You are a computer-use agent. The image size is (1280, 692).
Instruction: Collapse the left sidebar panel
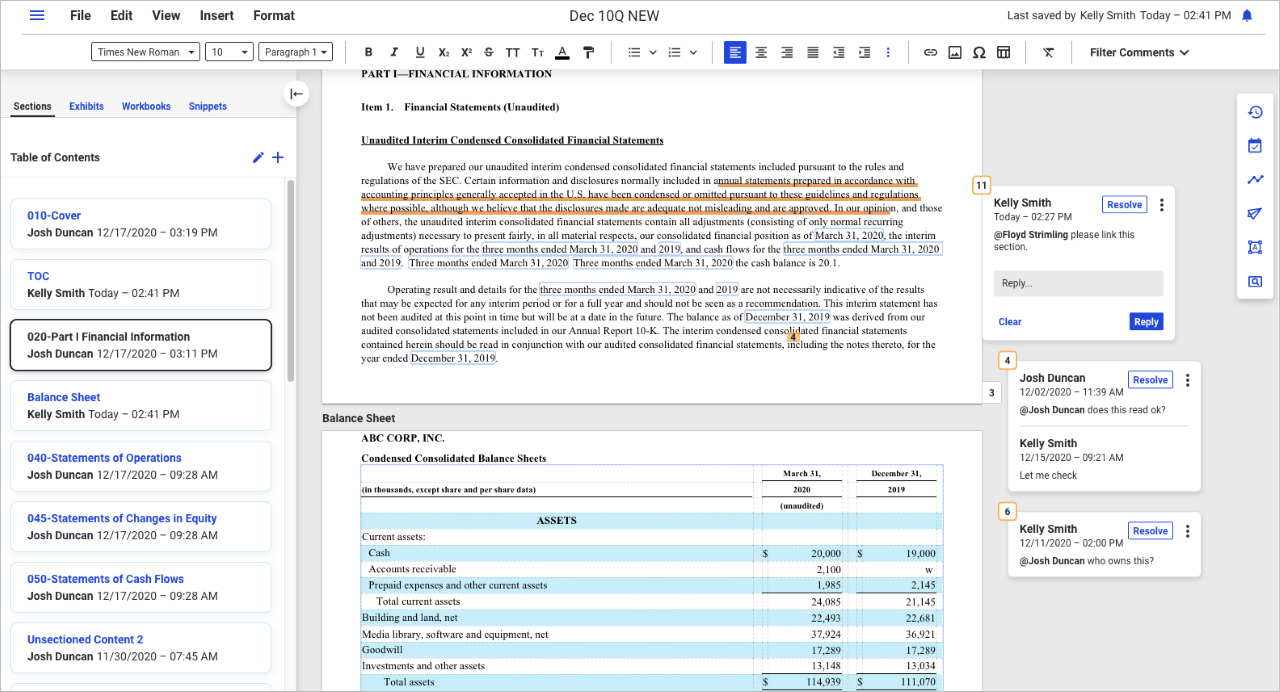[297, 94]
